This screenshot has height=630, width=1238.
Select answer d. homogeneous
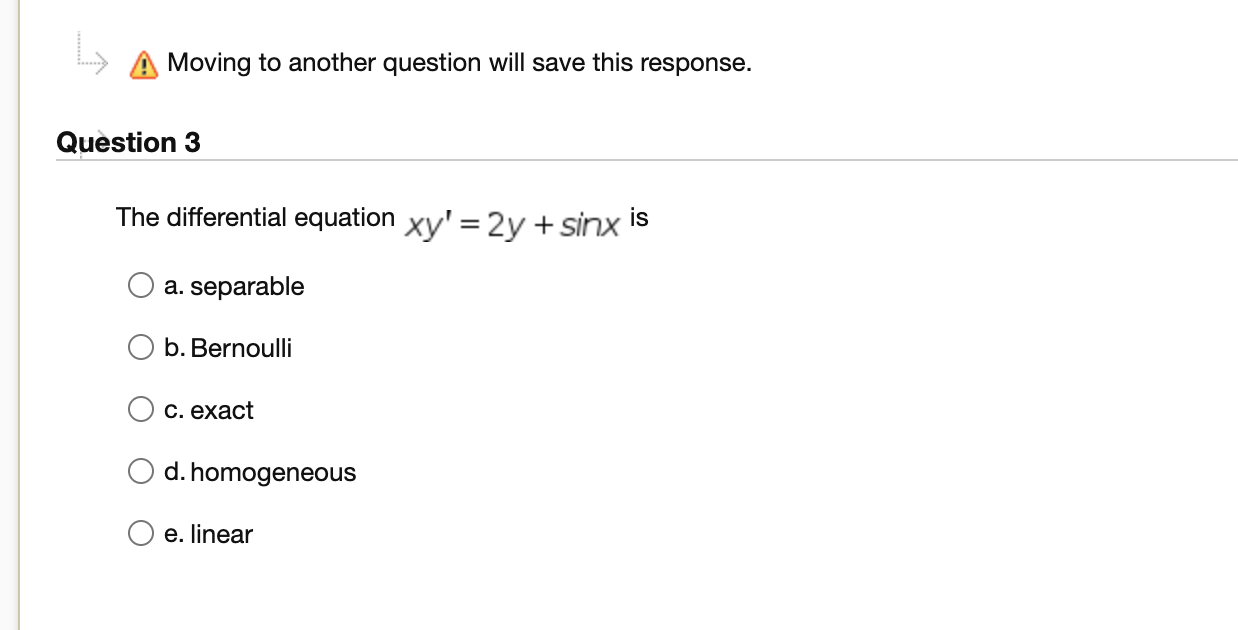coord(141,471)
